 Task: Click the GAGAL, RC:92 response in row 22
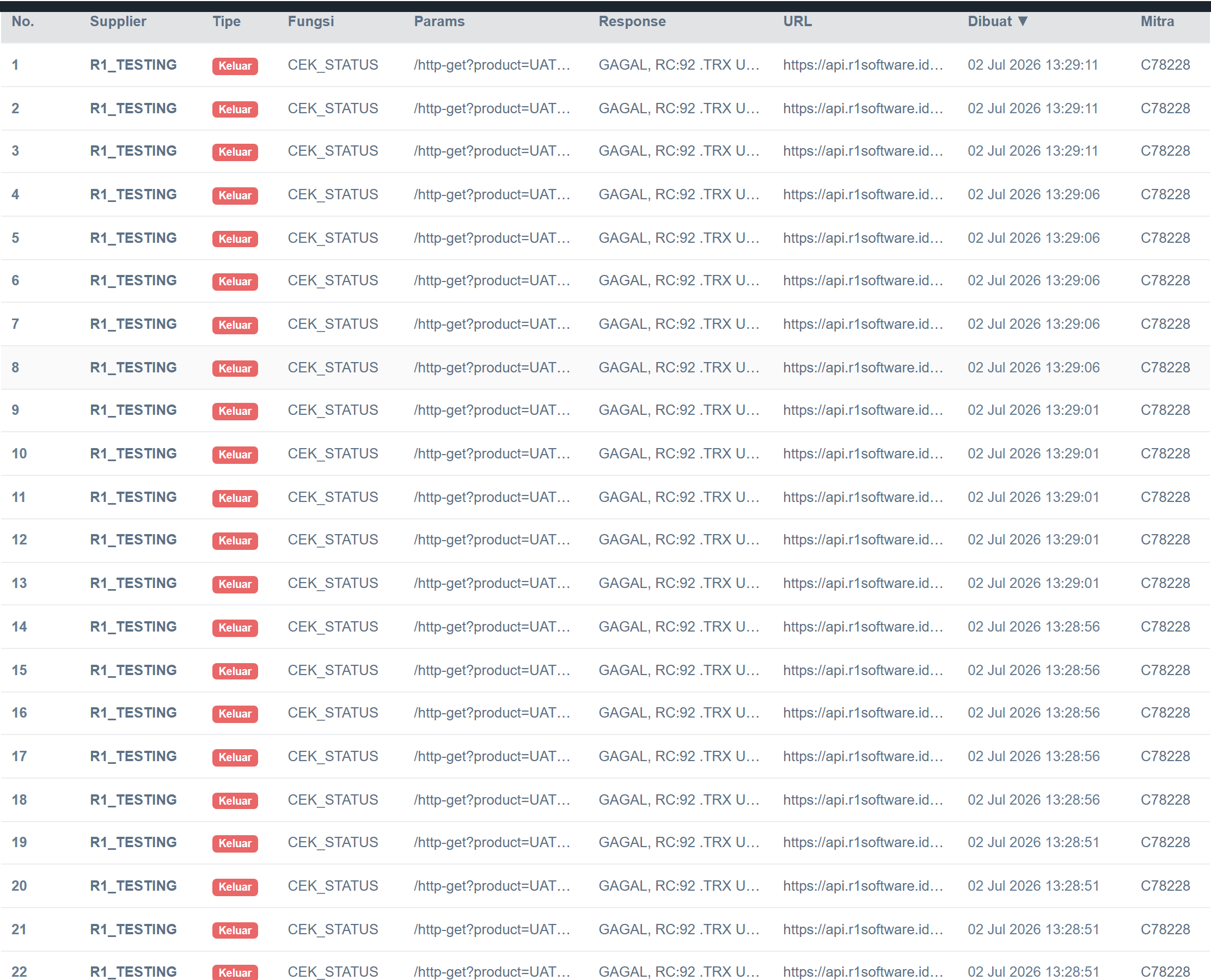click(679, 971)
